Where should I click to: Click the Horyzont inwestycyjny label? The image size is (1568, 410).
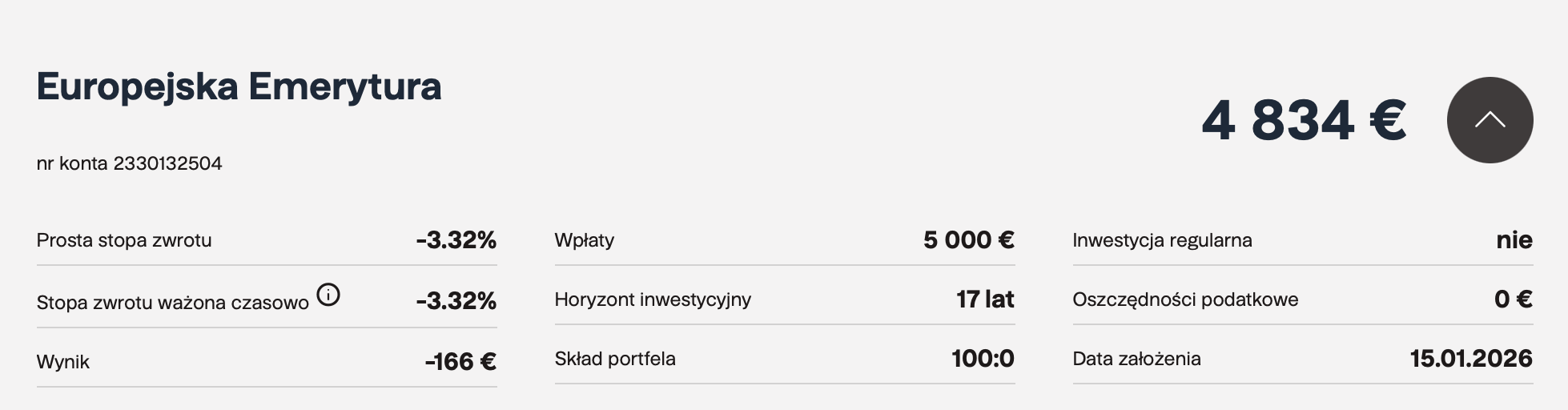click(653, 299)
